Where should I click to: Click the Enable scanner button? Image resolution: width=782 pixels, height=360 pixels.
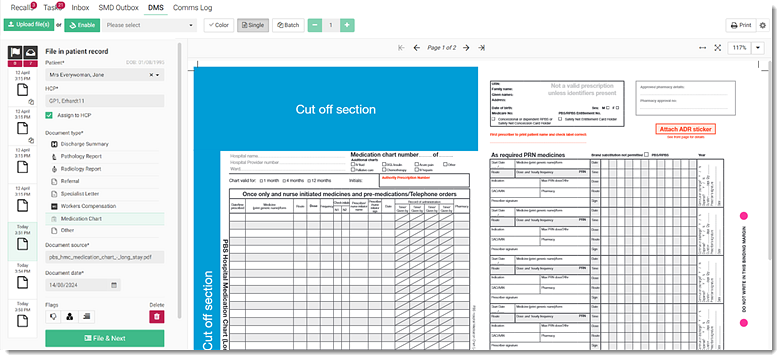82,25
